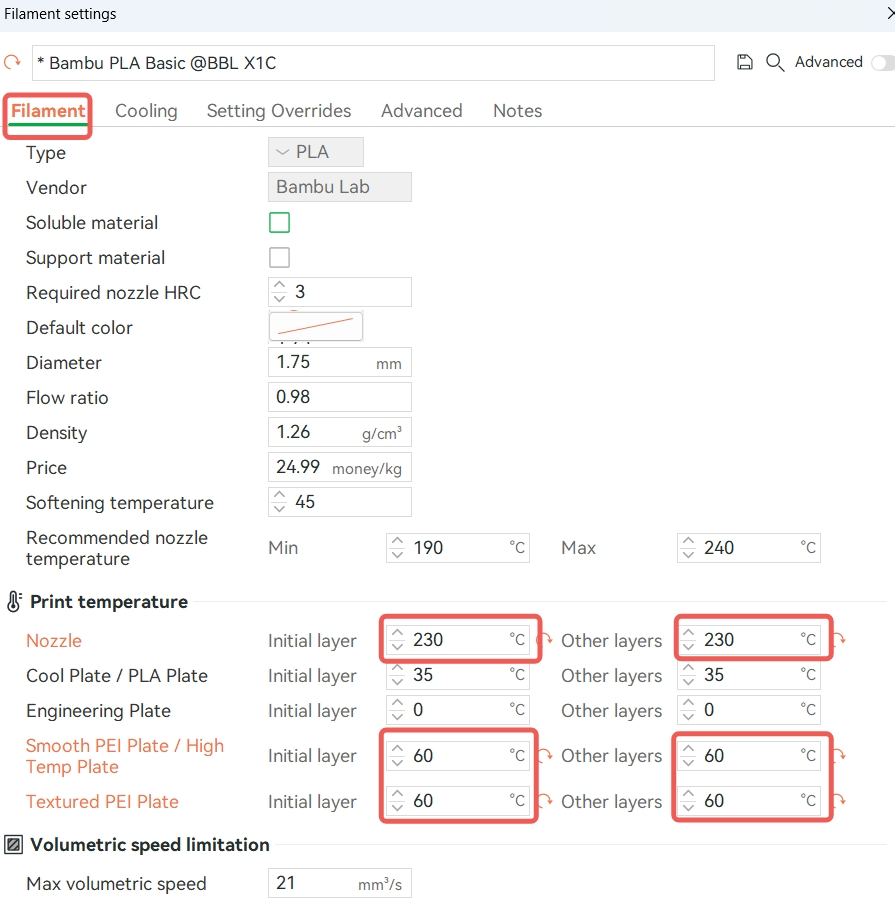Screen dimensions: 895x910
Task: Reset Nozzle Other layers temperature to default
Action: (x=839, y=640)
